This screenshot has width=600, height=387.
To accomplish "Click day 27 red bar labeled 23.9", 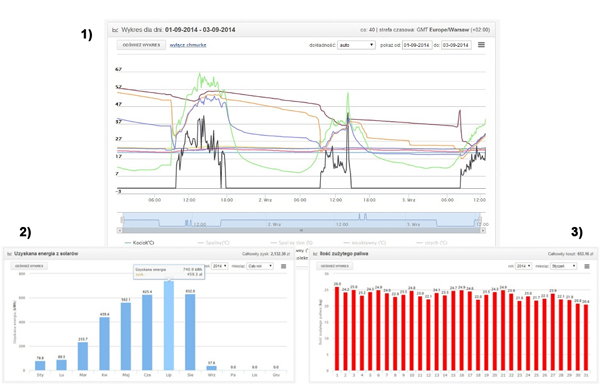I will (x=553, y=332).
